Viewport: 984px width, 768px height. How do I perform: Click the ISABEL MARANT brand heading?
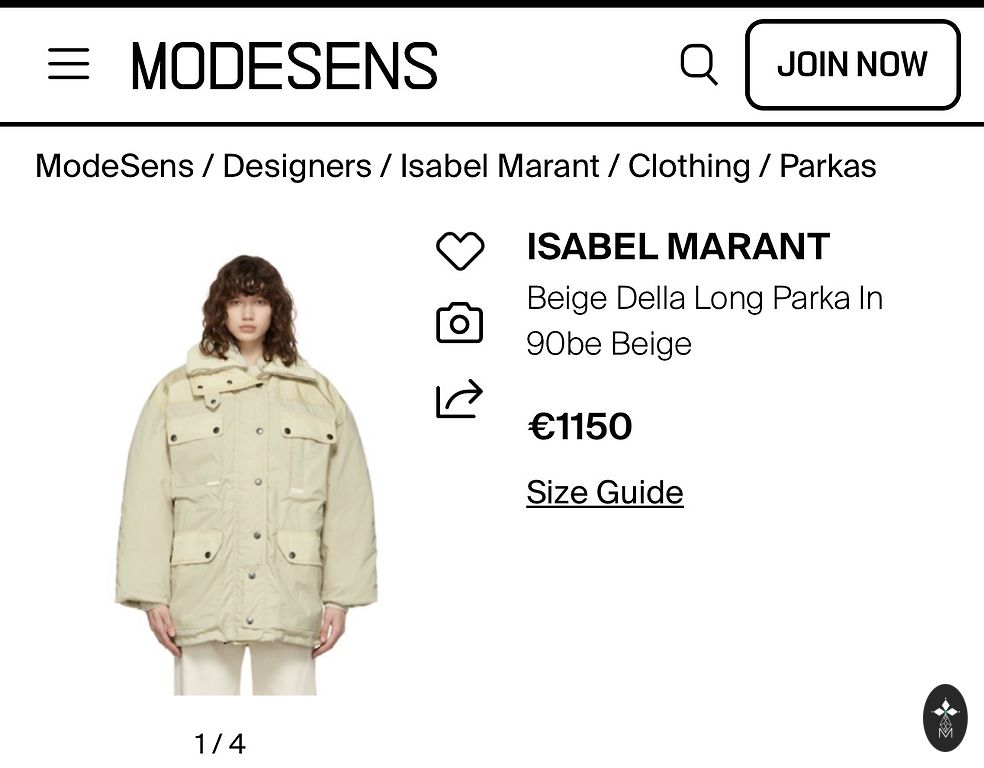tap(678, 247)
